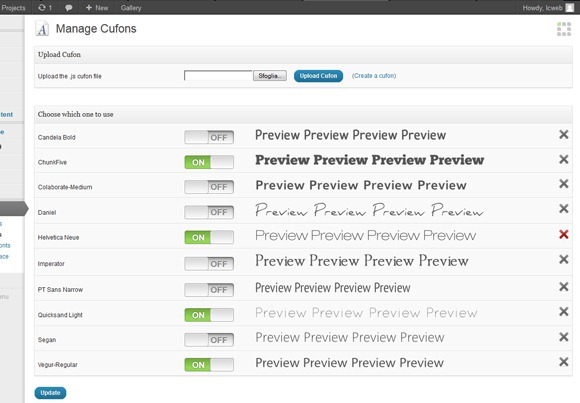The height and width of the screenshot is (403, 580).
Task: Click the cufon file path input field
Action: pyautogui.click(x=218, y=75)
